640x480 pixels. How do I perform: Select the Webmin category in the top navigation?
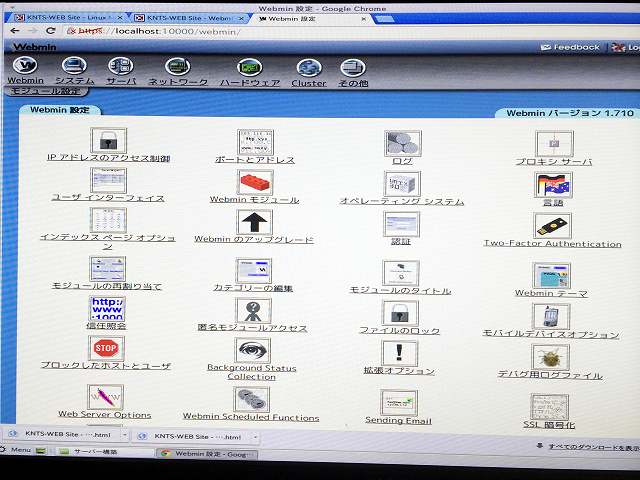pos(25,70)
